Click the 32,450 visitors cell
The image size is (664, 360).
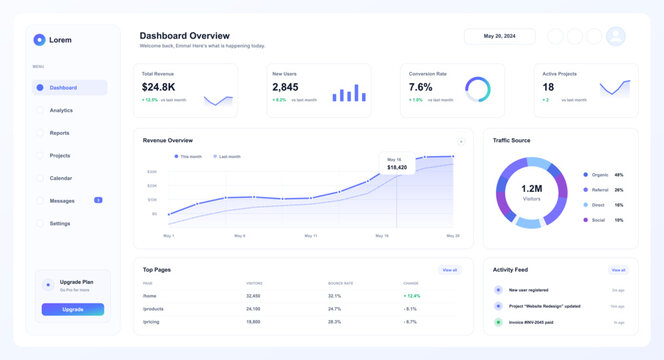pos(253,296)
